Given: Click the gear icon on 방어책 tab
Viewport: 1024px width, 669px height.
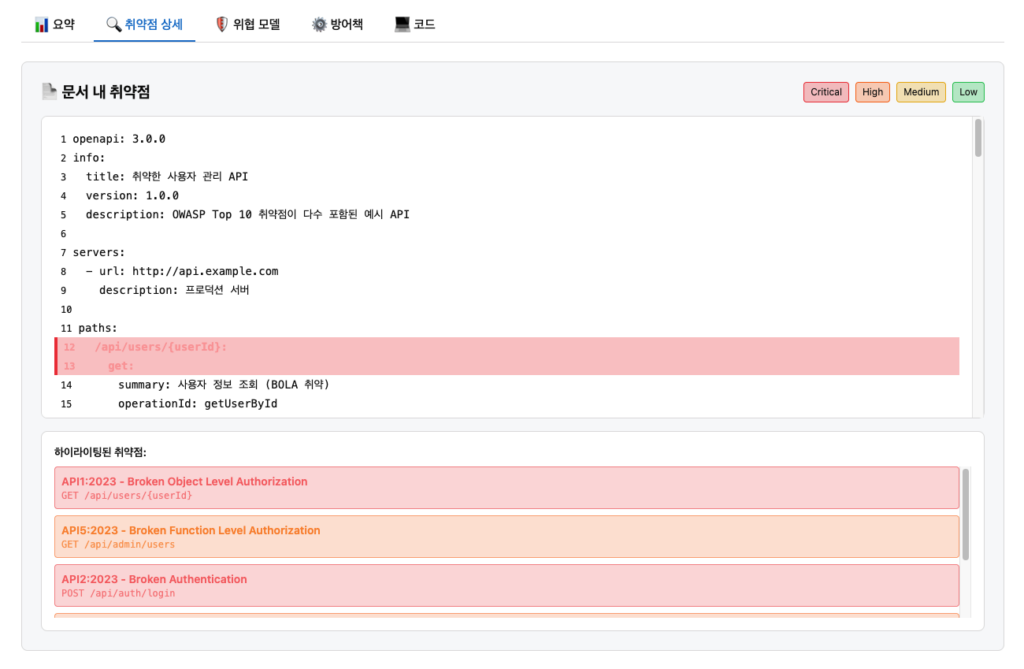Looking at the screenshot, I should [x=319, y=24].
